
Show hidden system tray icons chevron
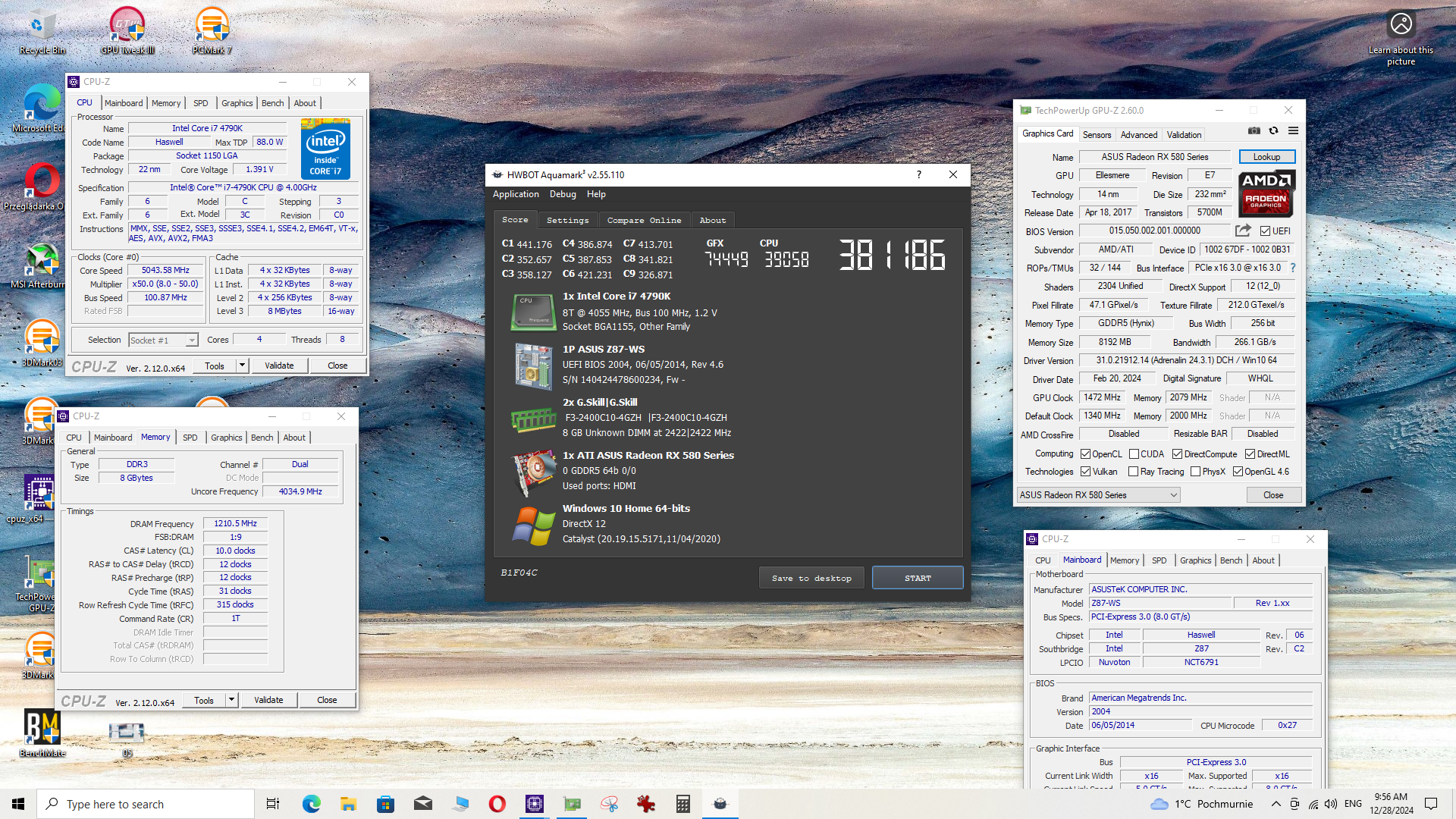[x=1276, y=804]
